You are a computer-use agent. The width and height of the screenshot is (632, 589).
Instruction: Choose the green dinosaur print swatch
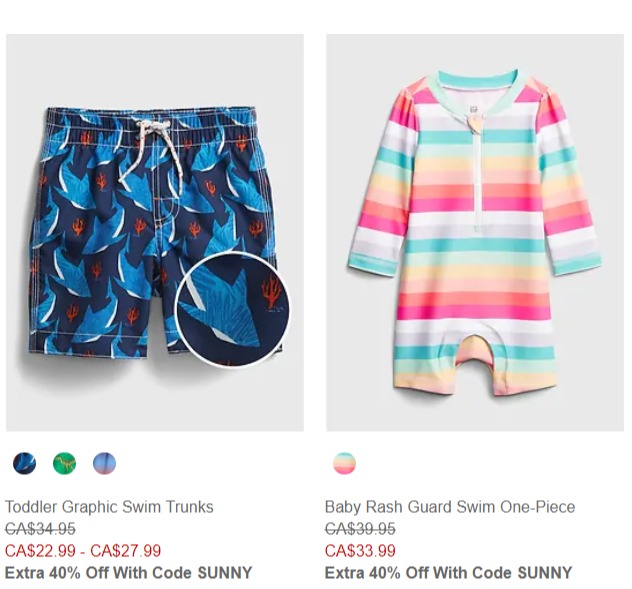coord(64,463)
